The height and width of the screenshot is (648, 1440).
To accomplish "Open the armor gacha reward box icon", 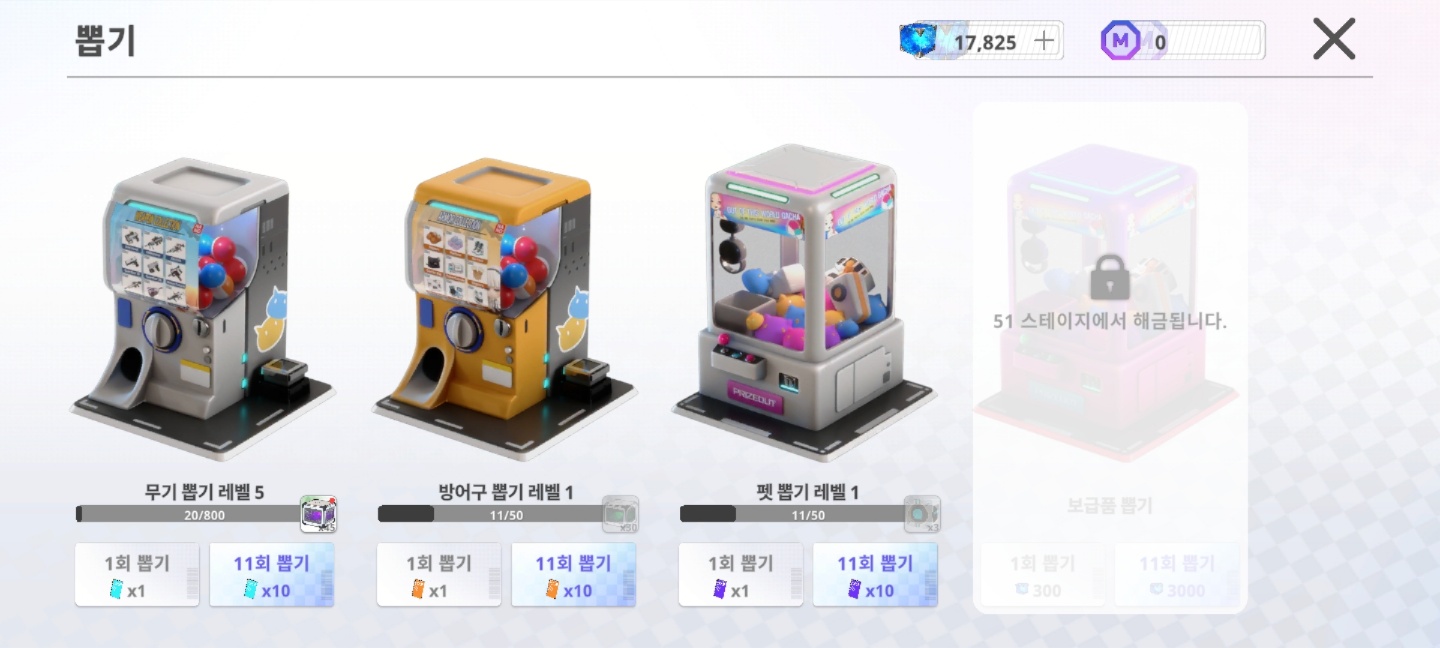I will click(x=620, y=514).
